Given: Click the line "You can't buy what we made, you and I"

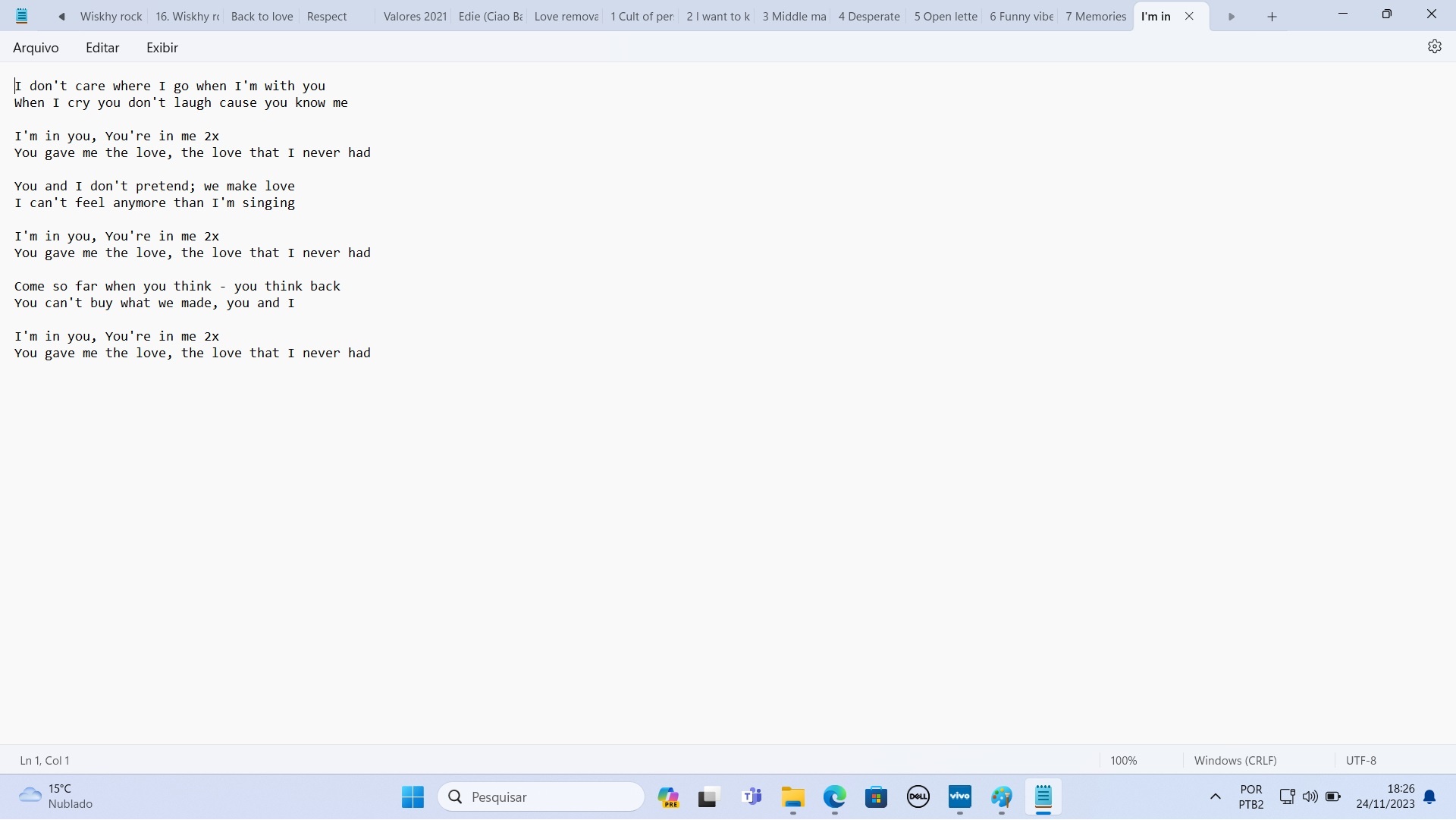Looking at the screenshot, I should tap(155, 303).
